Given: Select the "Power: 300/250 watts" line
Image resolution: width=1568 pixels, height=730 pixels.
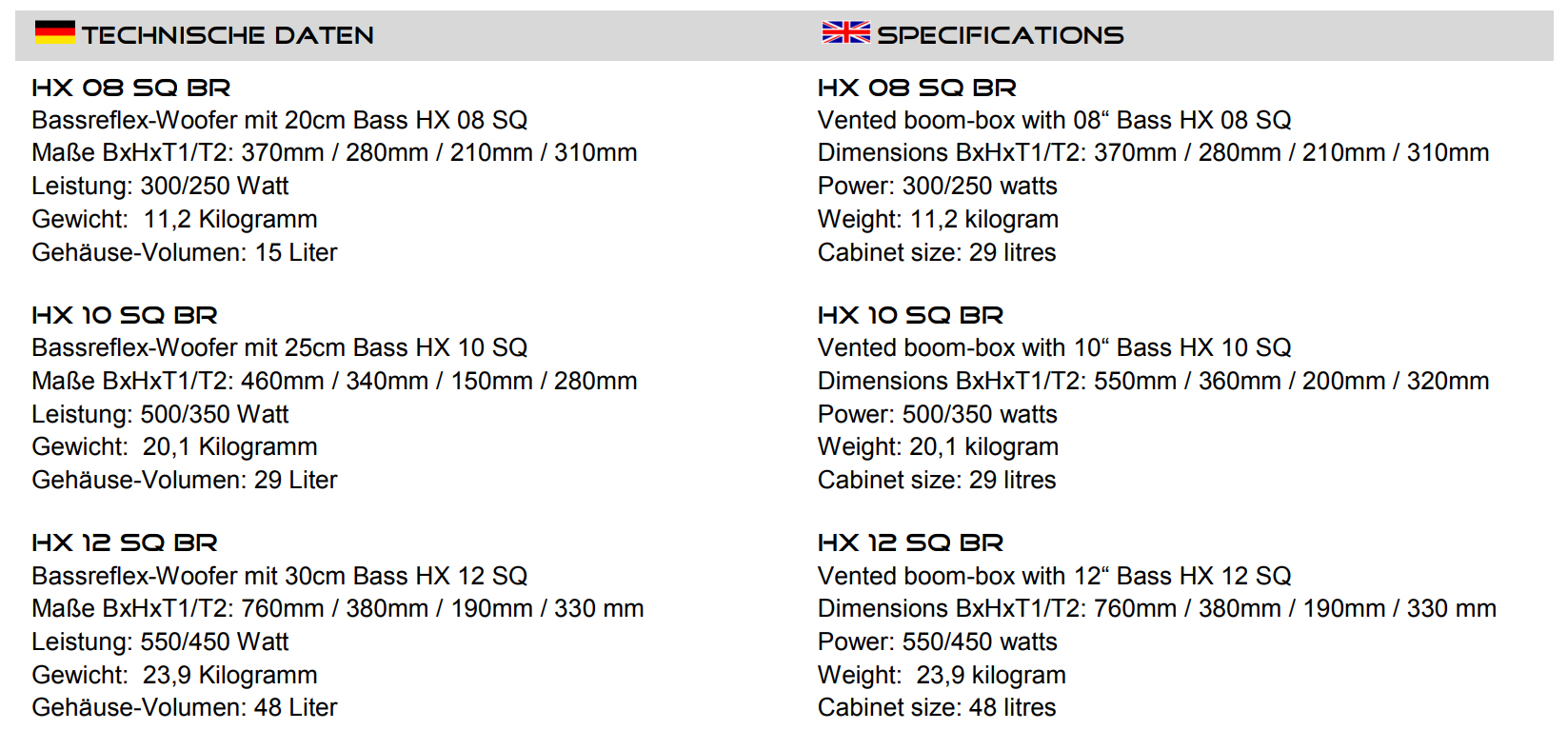Looking at the screenshot, I should pyautogui.click(x=937, y=186).
